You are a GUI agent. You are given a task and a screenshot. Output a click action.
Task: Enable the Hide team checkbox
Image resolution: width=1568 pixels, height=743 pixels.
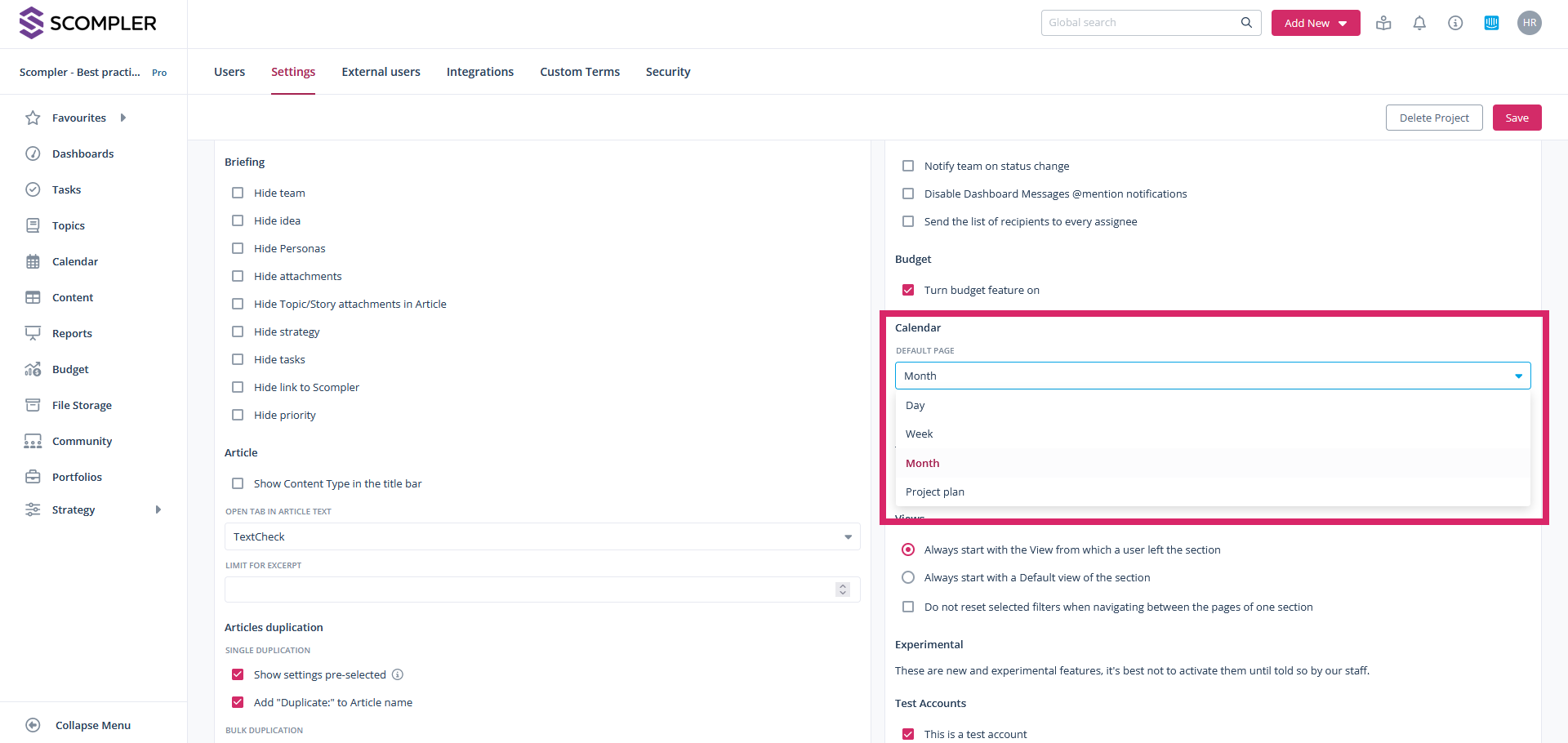pos(238,193)
